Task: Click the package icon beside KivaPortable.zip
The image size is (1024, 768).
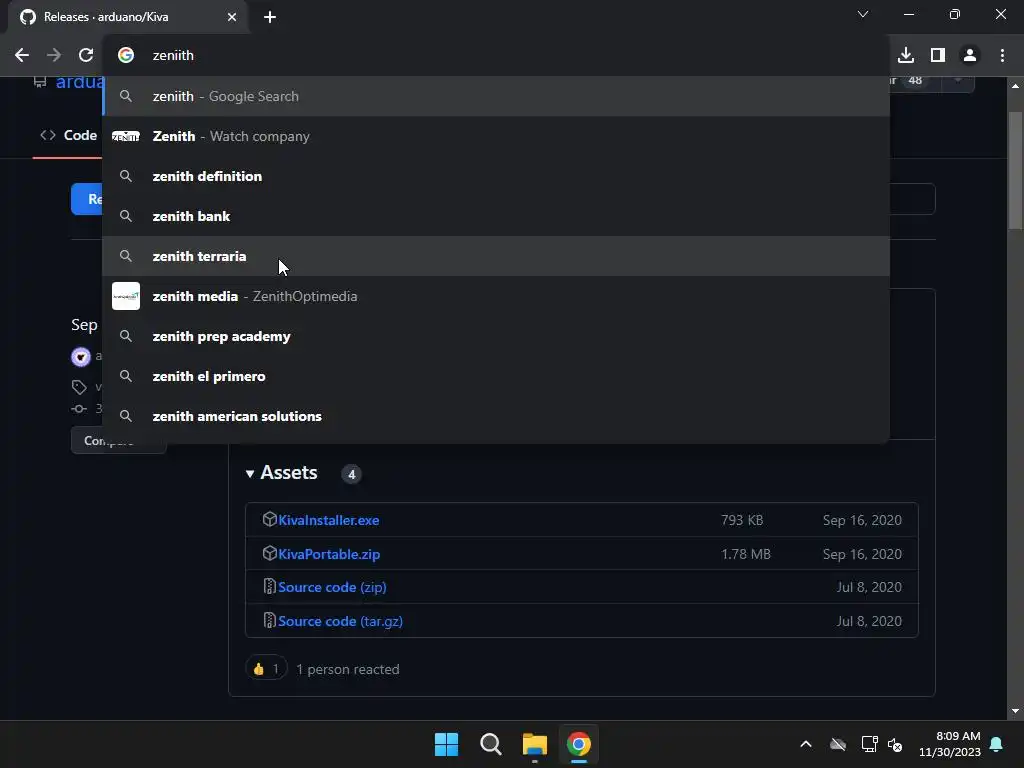Action: coord(269,553)
